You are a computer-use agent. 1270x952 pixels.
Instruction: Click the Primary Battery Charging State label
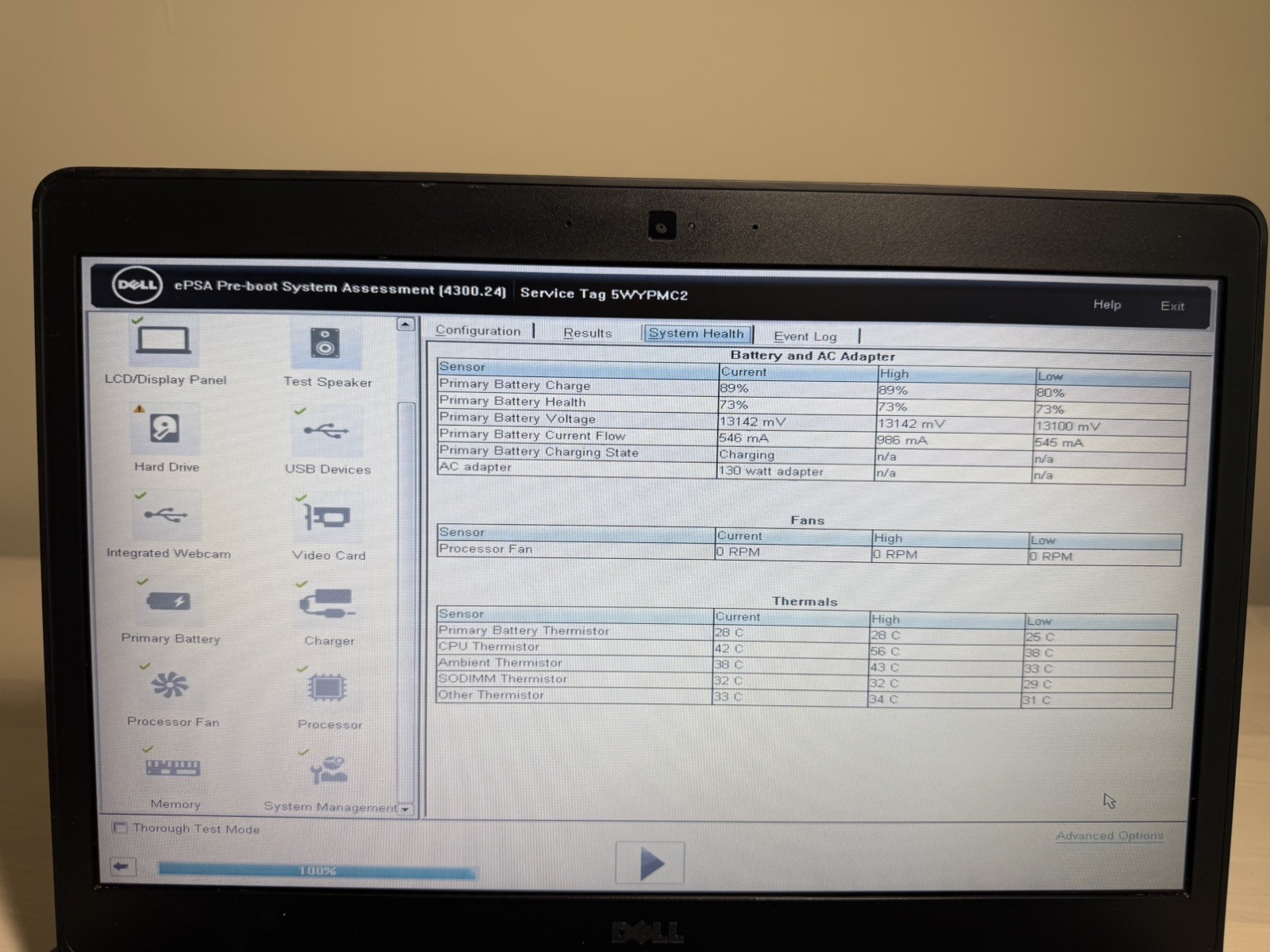pos(538,451)
